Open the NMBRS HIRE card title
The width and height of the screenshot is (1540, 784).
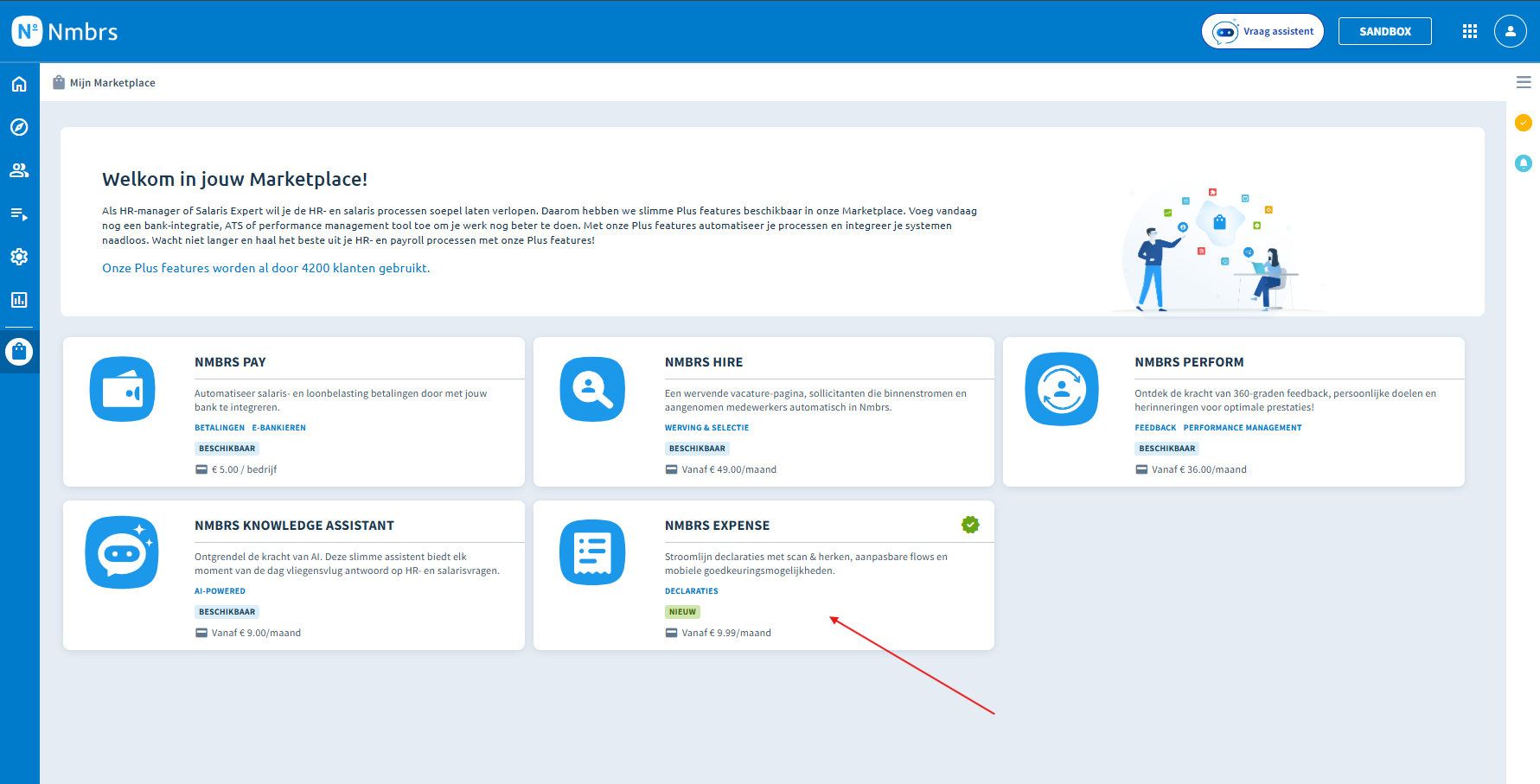(x=704, y=362)
